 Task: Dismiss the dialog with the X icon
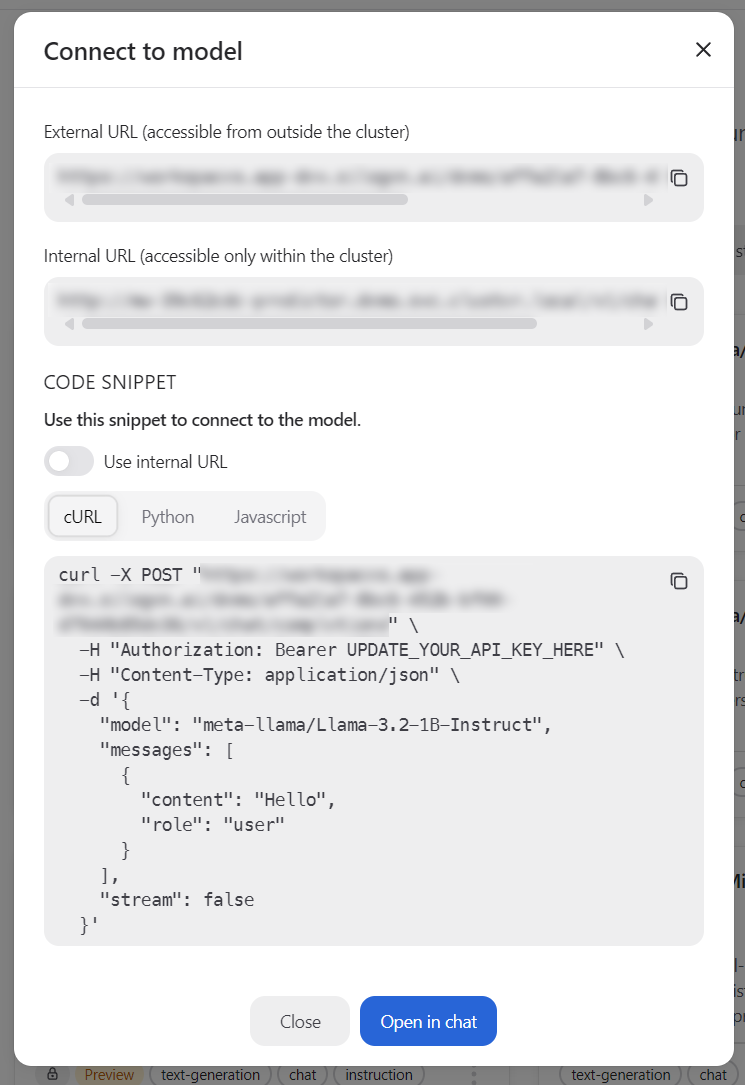tap(703, 49)
